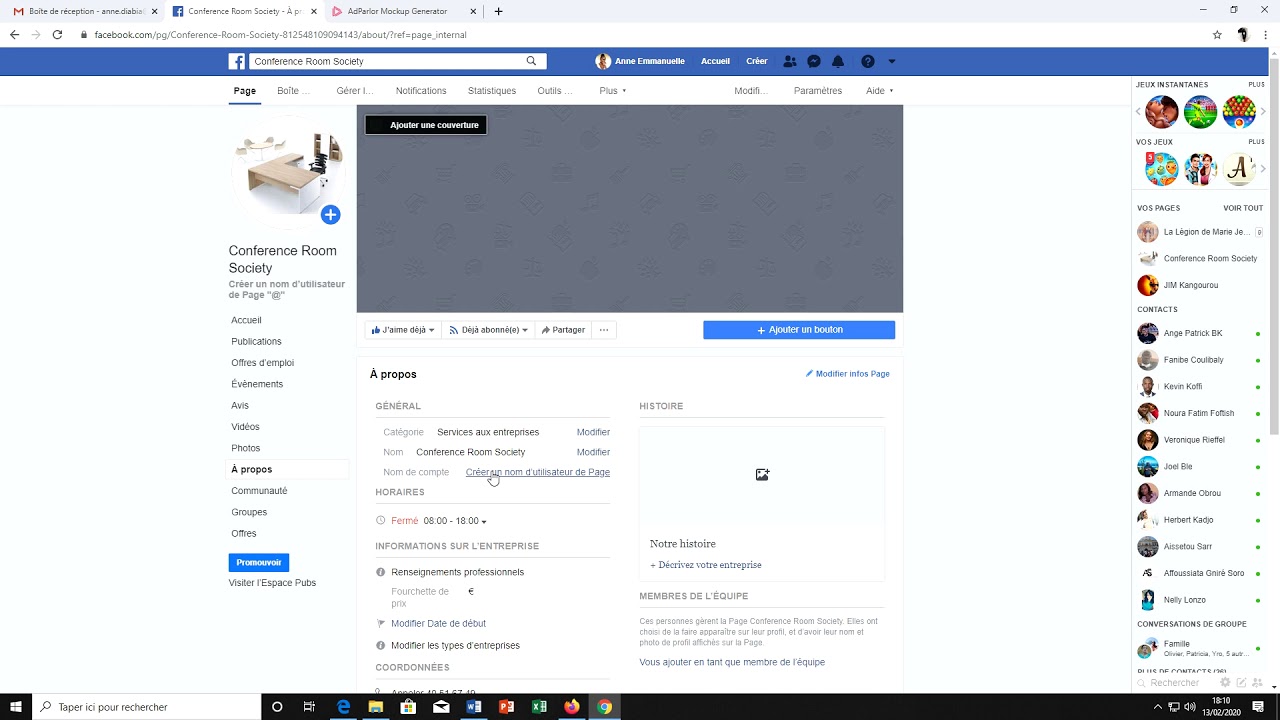Open the Messenger icon

814,61
